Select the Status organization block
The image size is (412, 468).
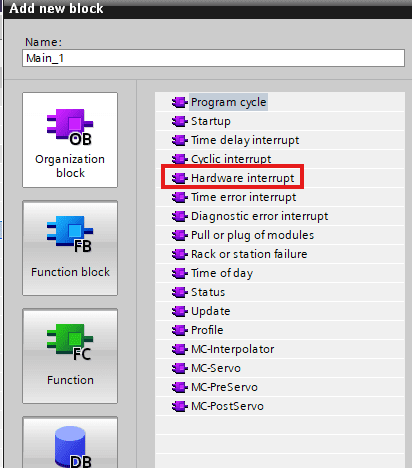[x=208, y=292]
